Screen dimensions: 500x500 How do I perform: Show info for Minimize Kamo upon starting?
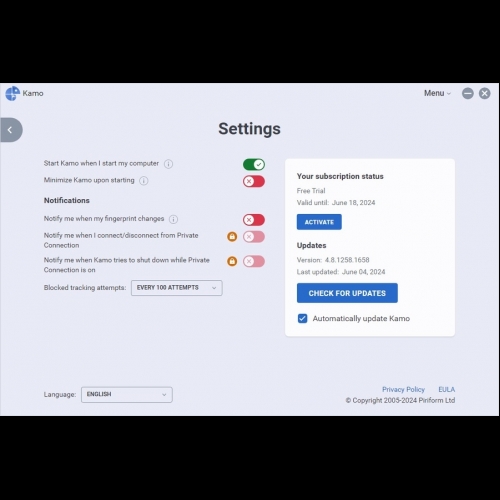(x=144, y=181)
